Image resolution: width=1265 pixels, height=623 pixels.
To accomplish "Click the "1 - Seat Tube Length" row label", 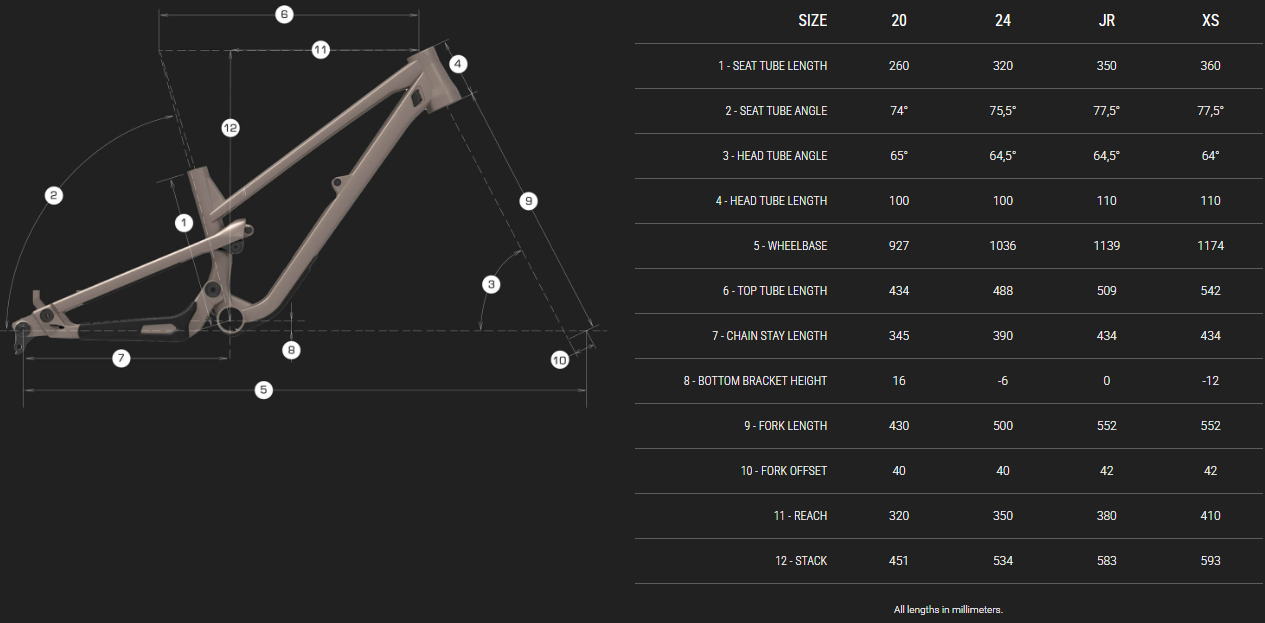I will tap(772, 66).
